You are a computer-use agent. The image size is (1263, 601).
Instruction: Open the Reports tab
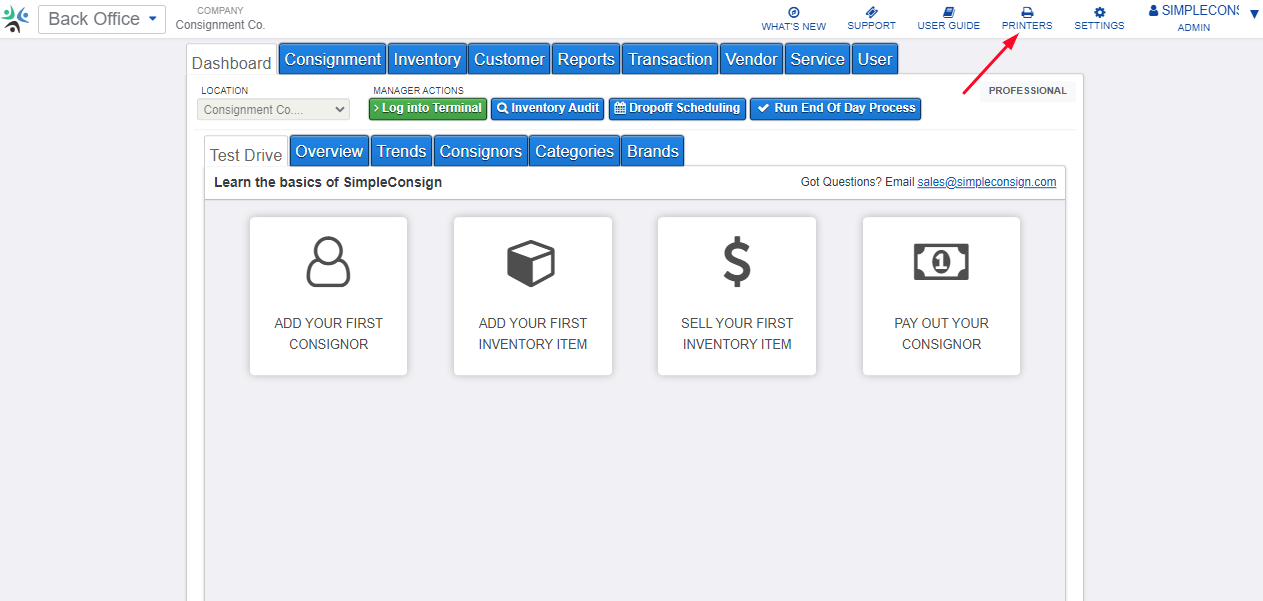(586, 59)
